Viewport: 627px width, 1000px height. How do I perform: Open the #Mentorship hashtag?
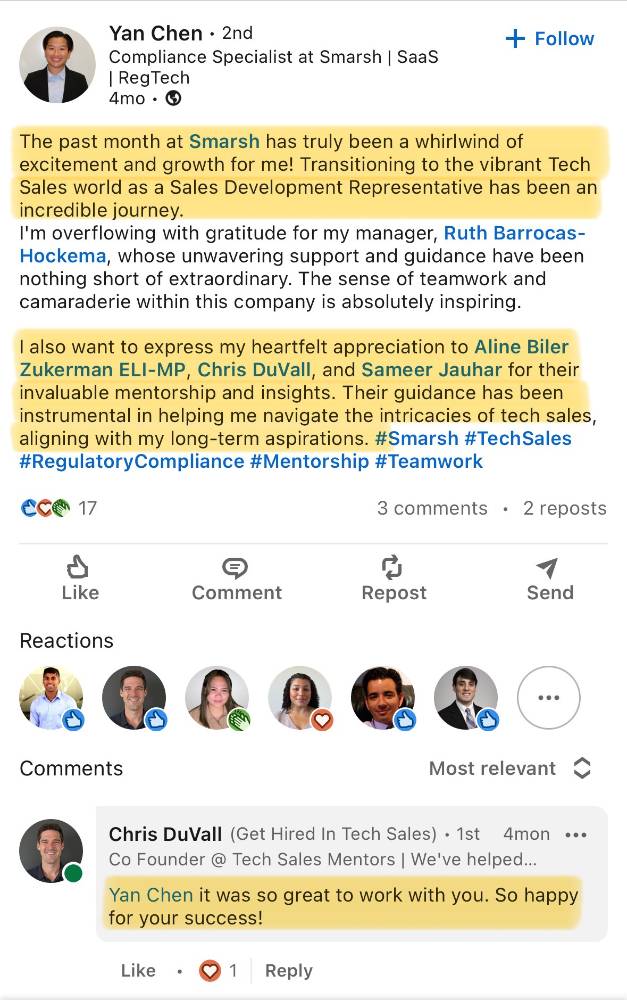pos(309,461)
